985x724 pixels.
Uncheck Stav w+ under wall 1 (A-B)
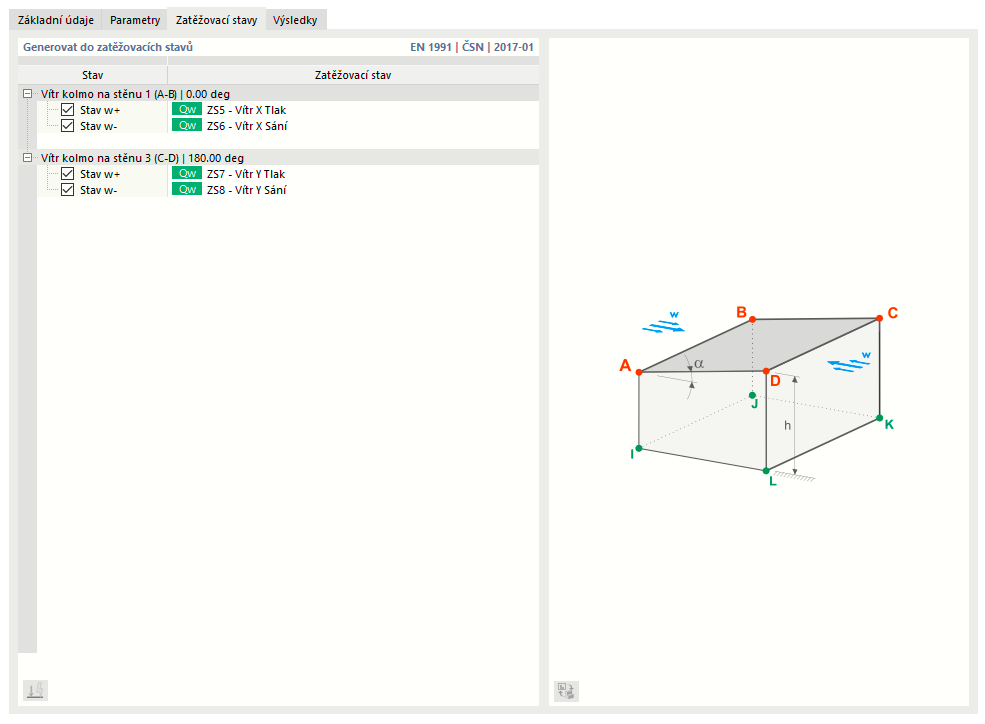[68, 110]
